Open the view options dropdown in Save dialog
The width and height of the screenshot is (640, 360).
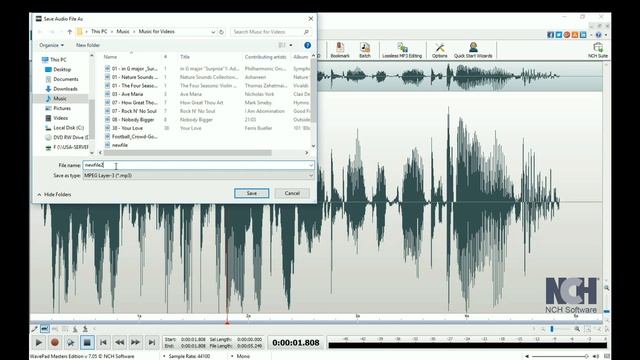pyautogui.click(x=291, y=45)
